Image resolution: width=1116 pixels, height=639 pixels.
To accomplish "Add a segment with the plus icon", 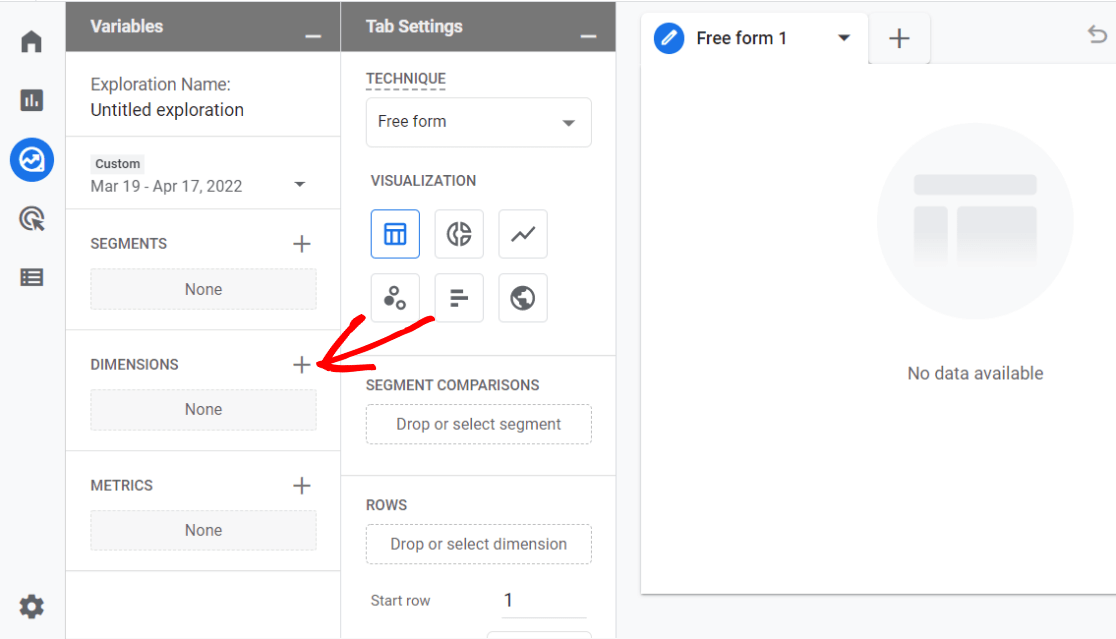I will (301, 242).
